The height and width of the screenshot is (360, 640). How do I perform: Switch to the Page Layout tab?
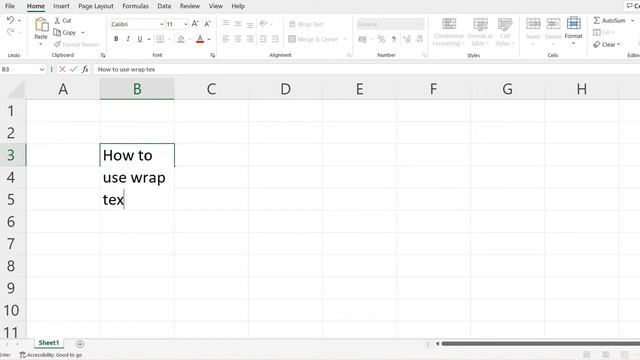pyautogui.click(x=96, y=6)
